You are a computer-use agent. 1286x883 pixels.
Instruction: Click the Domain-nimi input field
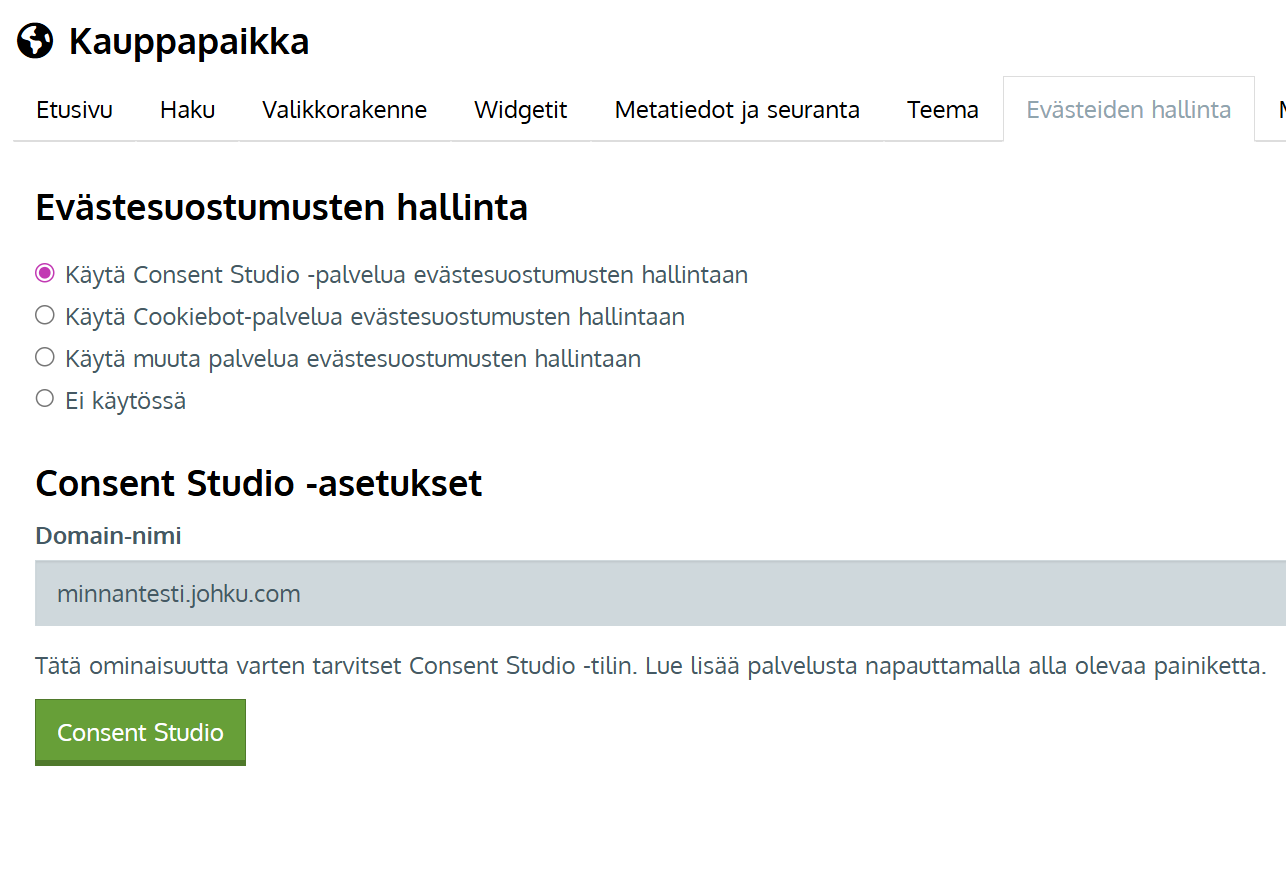660,594
